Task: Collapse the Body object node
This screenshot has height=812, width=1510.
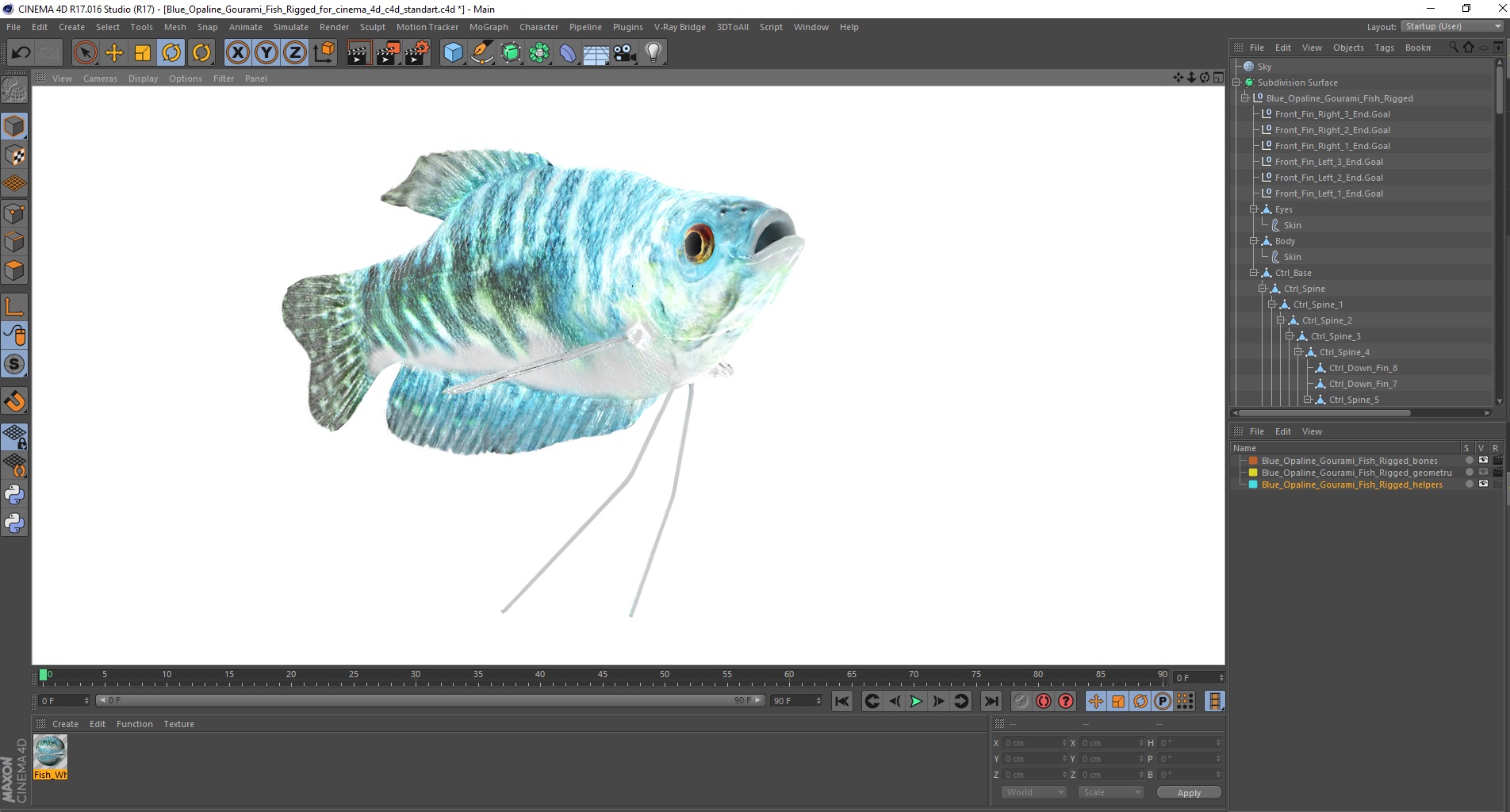Action: 1253,241
